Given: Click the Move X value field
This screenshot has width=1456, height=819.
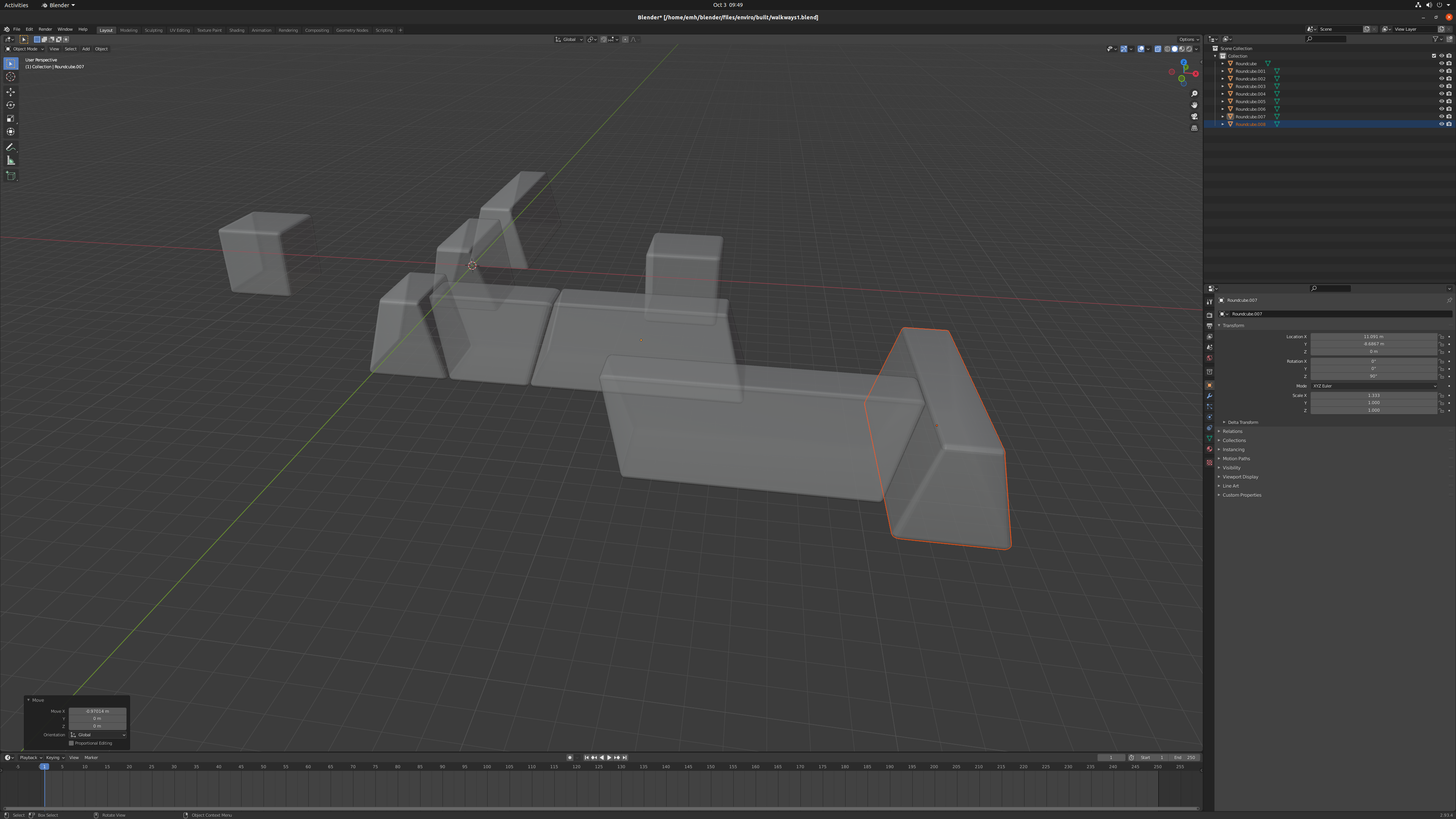Looking at the screenshot, I should 98,712.
